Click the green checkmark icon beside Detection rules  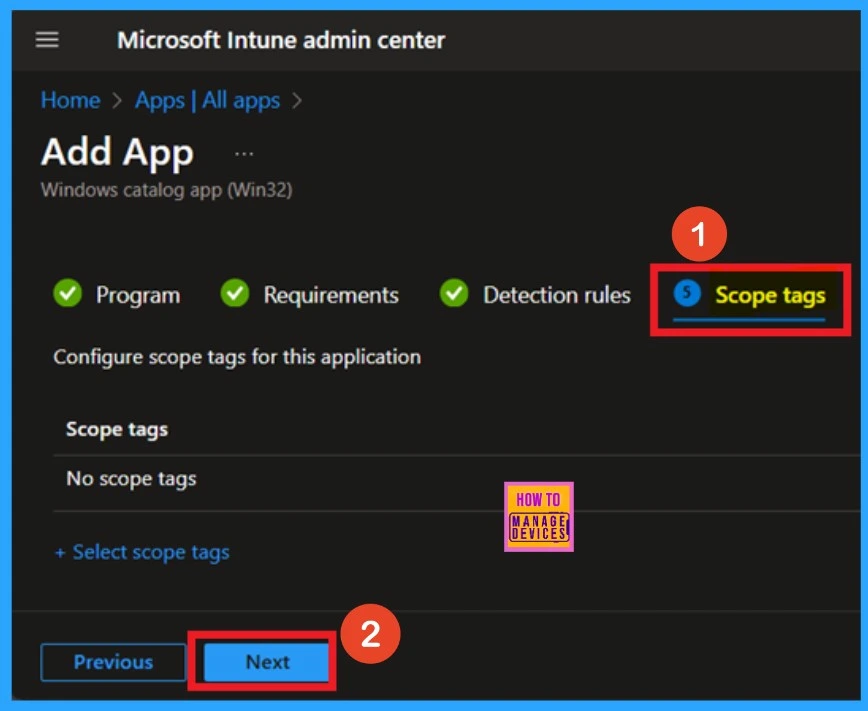click(454, 293)
